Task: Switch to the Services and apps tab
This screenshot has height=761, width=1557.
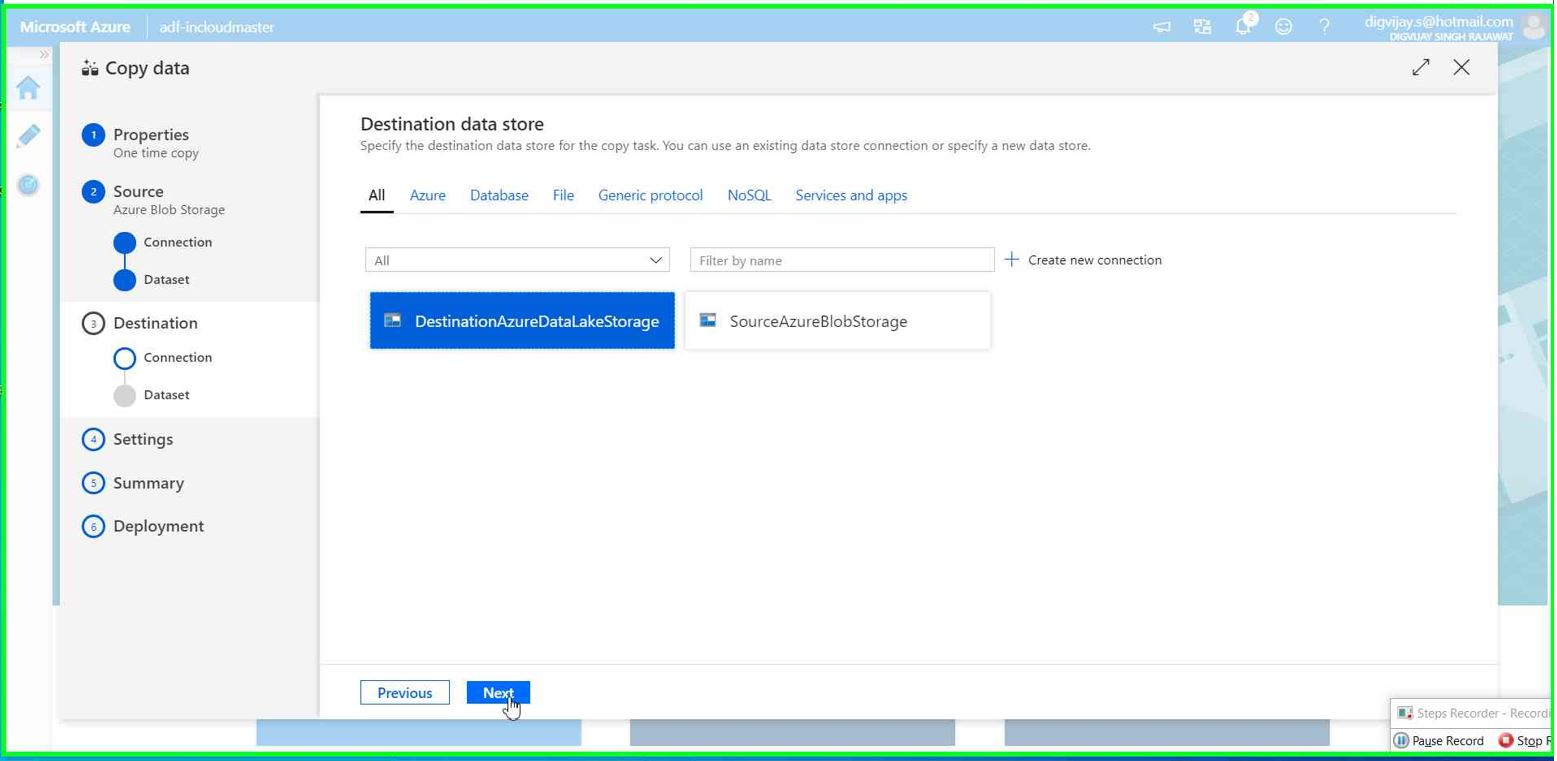Action: pos(851,196)
